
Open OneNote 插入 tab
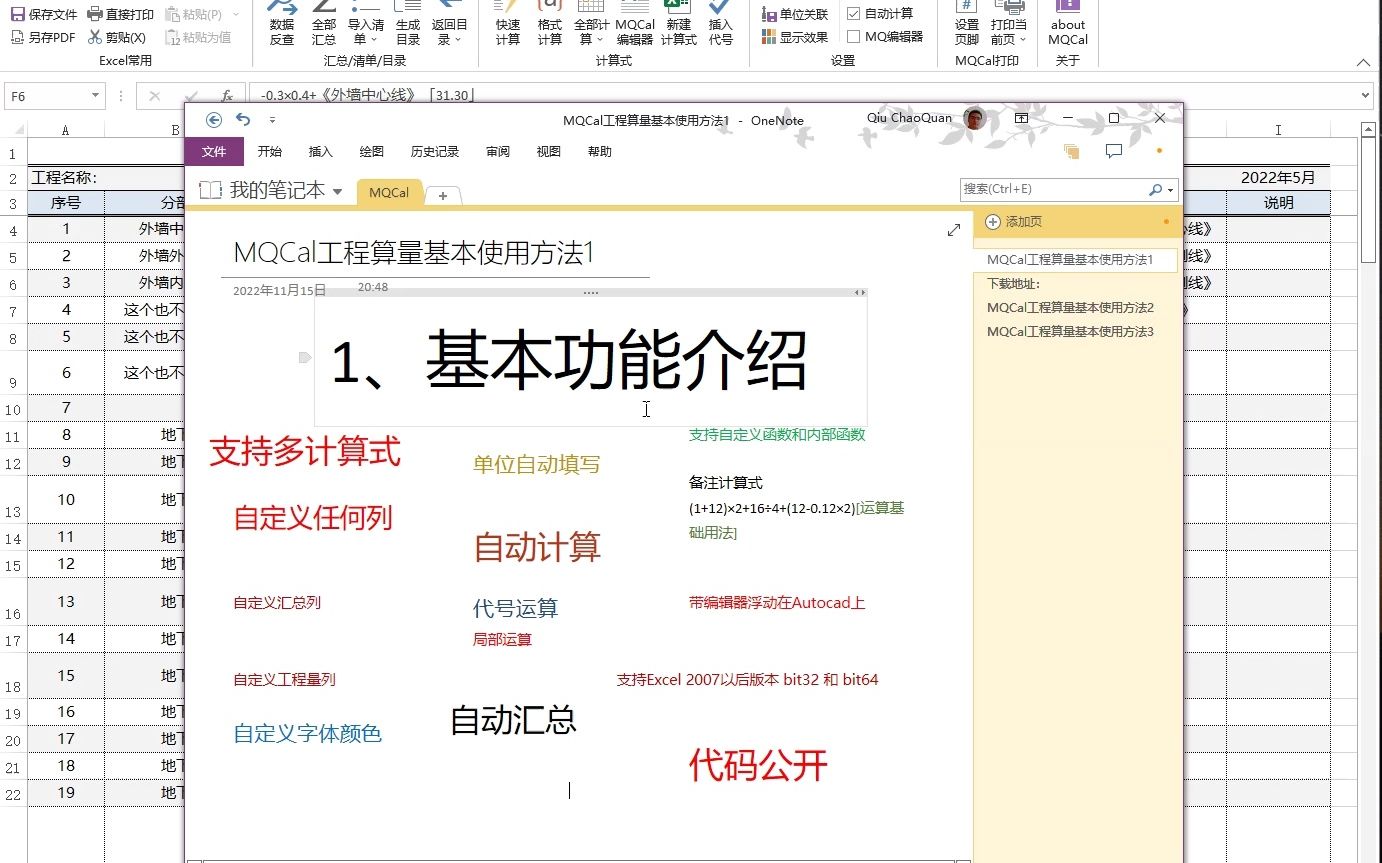[x=321, y=152]
